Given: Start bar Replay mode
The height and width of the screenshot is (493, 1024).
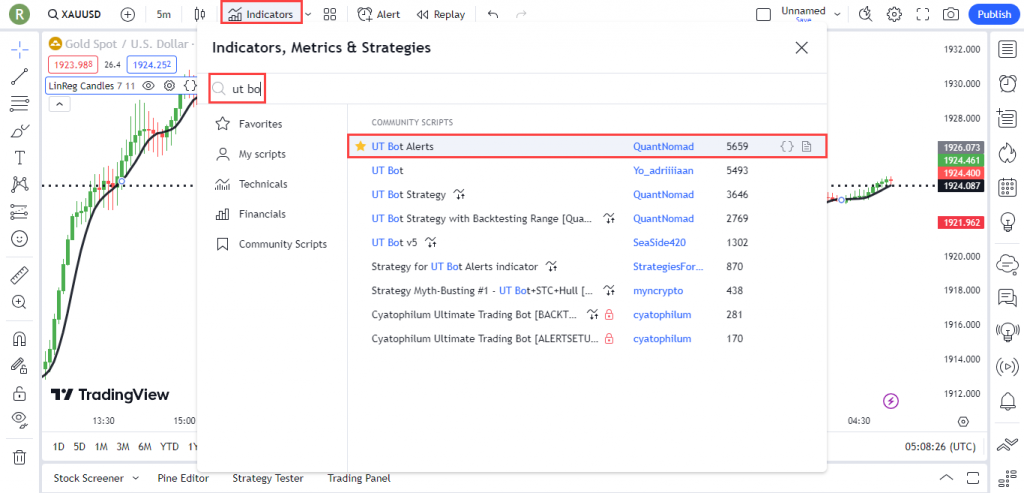Looking at the screenshot, I should [441, 14].
